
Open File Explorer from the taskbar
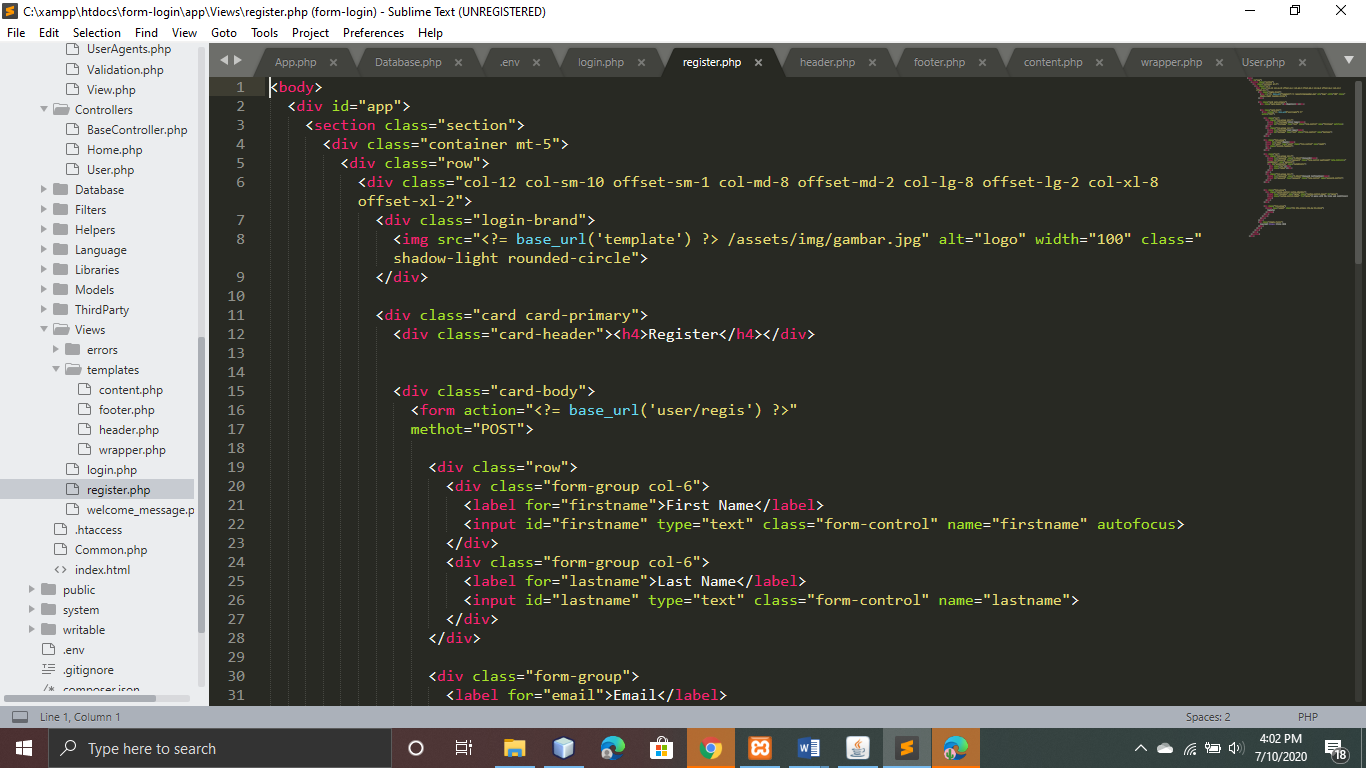pyautogui.click(x=514, y=748)
